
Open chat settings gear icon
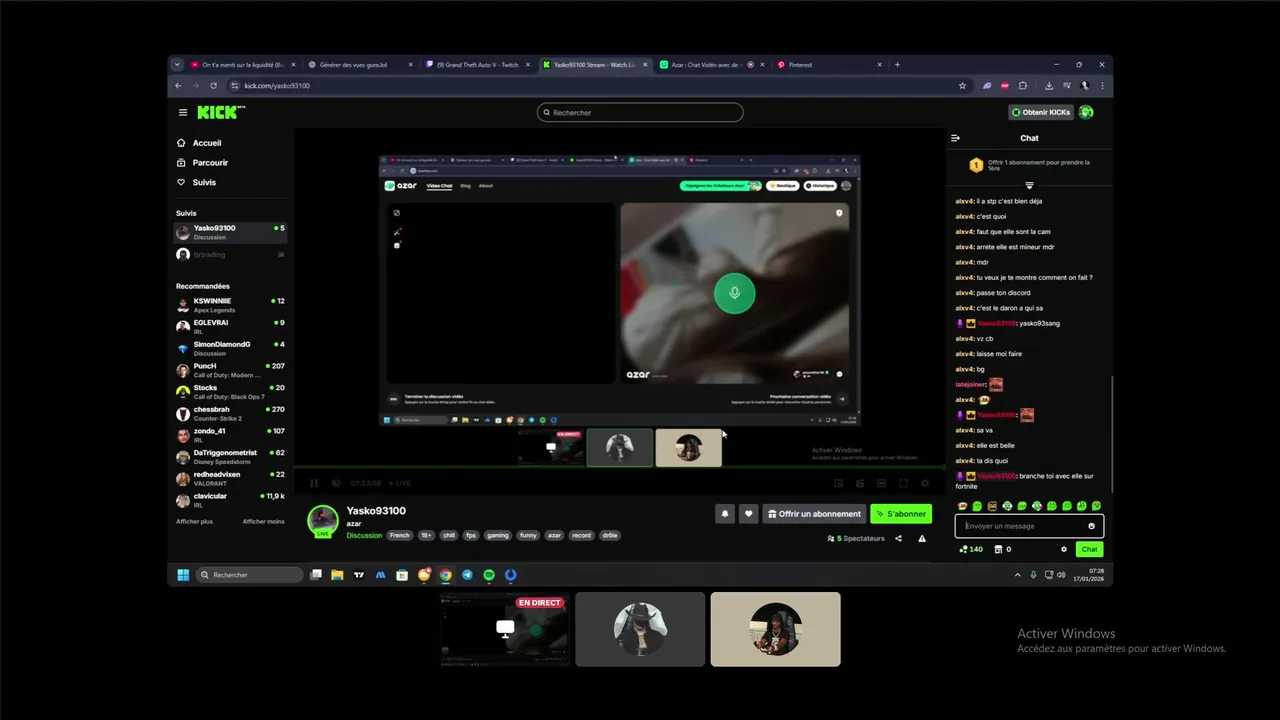[1064, 549]
